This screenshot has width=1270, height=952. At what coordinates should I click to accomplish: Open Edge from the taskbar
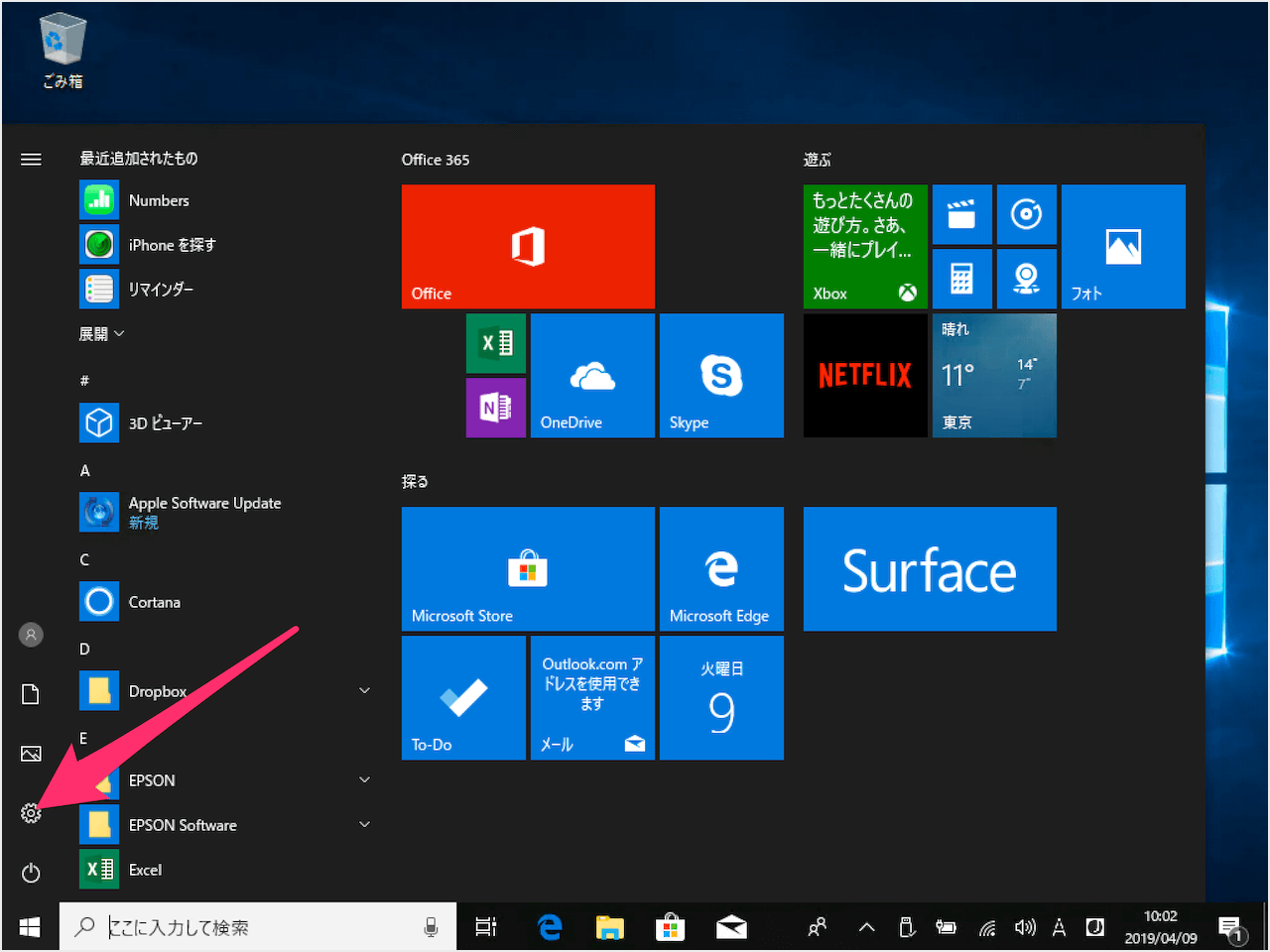click(549, 927)
